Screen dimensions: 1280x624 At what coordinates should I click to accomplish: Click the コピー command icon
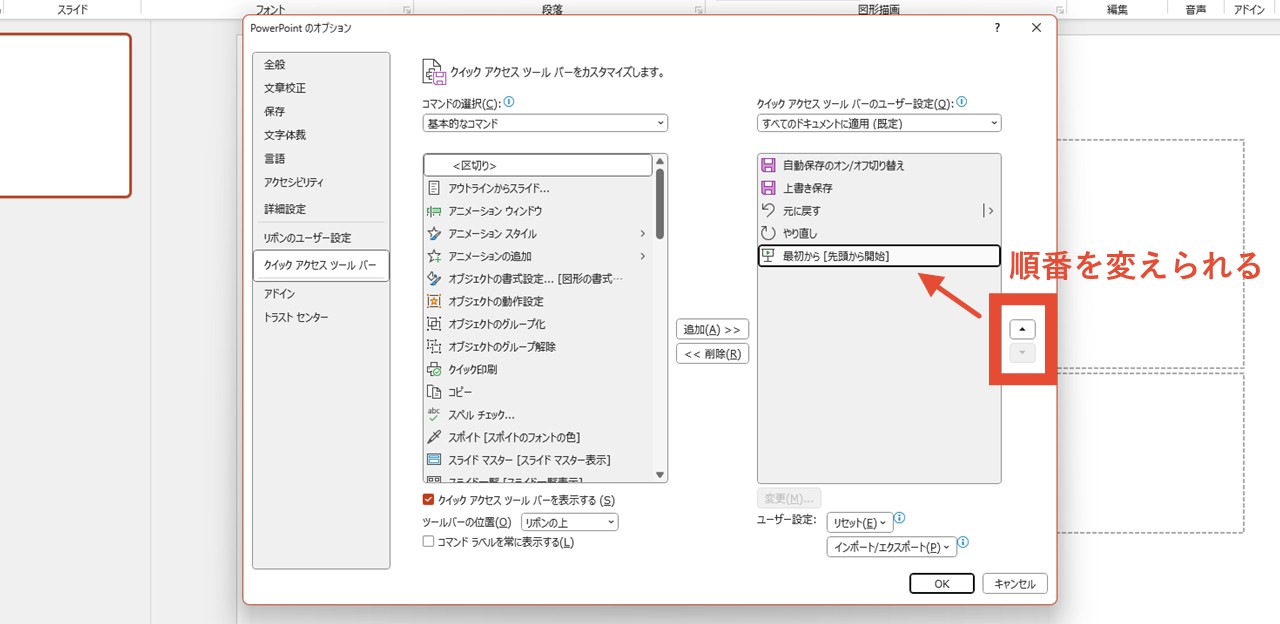click(434, 392)
